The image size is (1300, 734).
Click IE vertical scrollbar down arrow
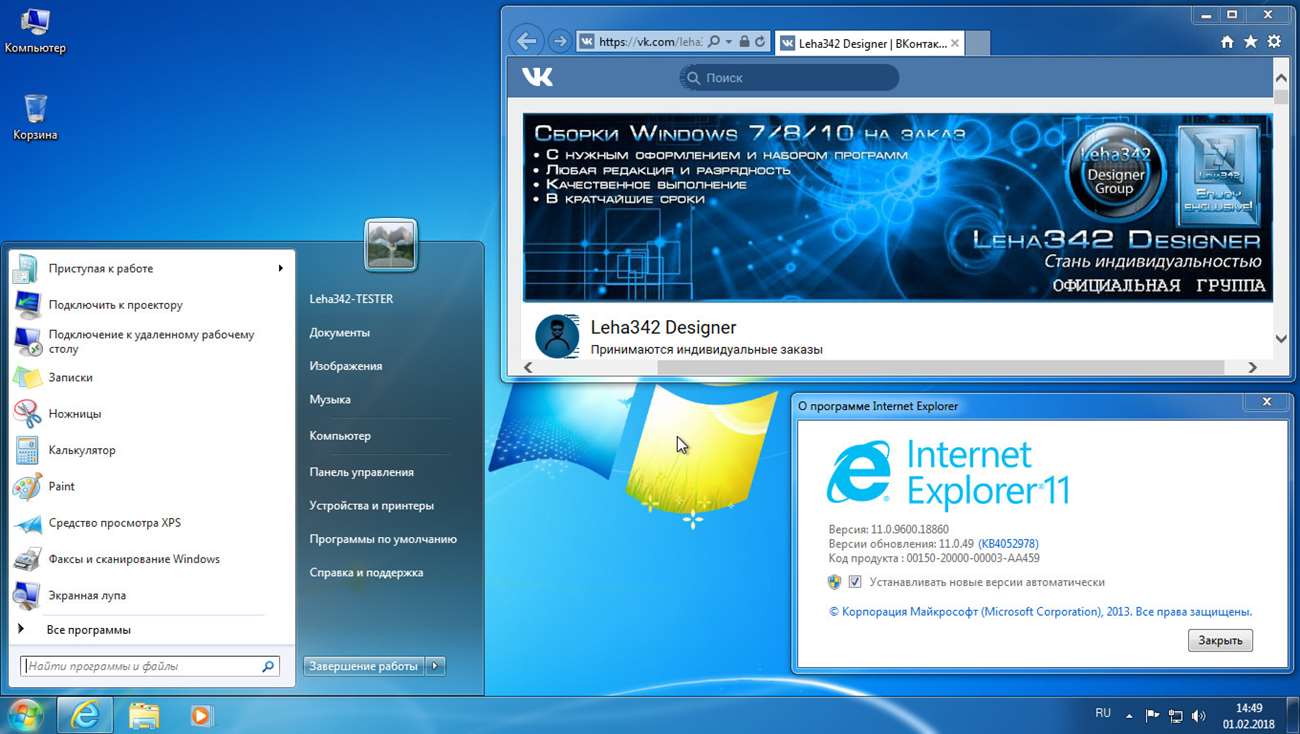pos(1281,339)
